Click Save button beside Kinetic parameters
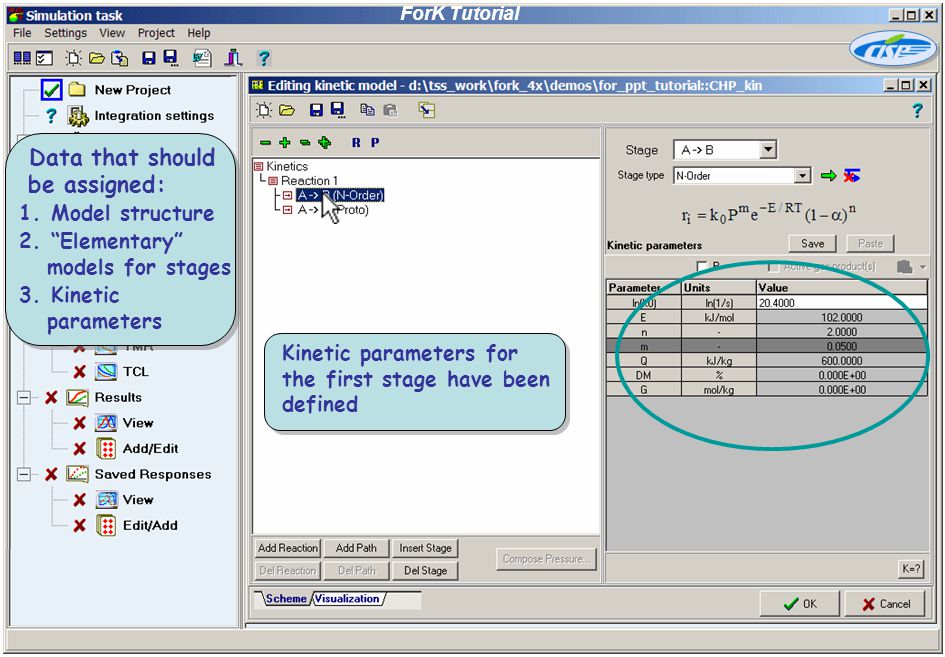Screen dimensions: 945x657 click(812, 244)
